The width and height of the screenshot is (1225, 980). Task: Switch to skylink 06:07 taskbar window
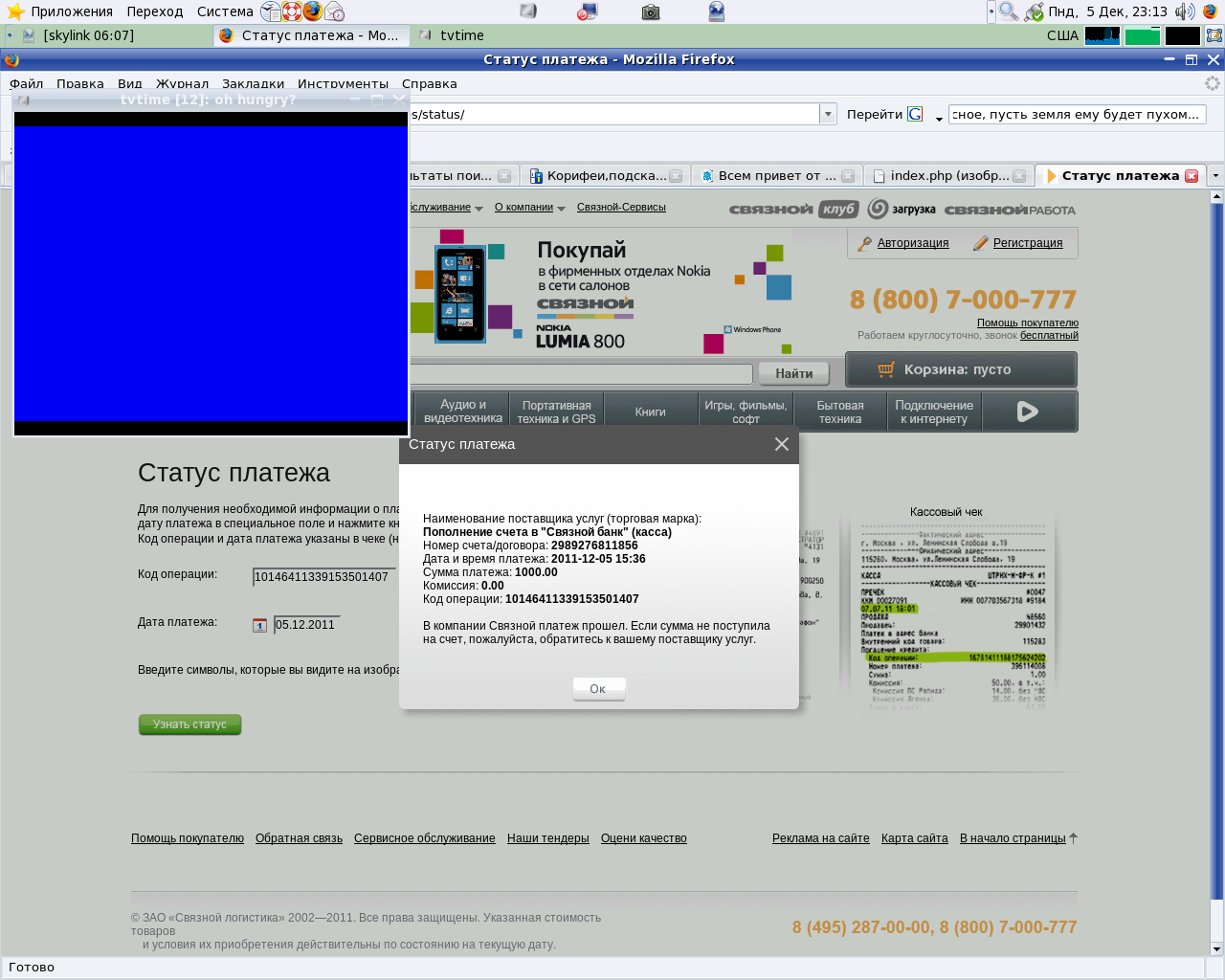106,35
